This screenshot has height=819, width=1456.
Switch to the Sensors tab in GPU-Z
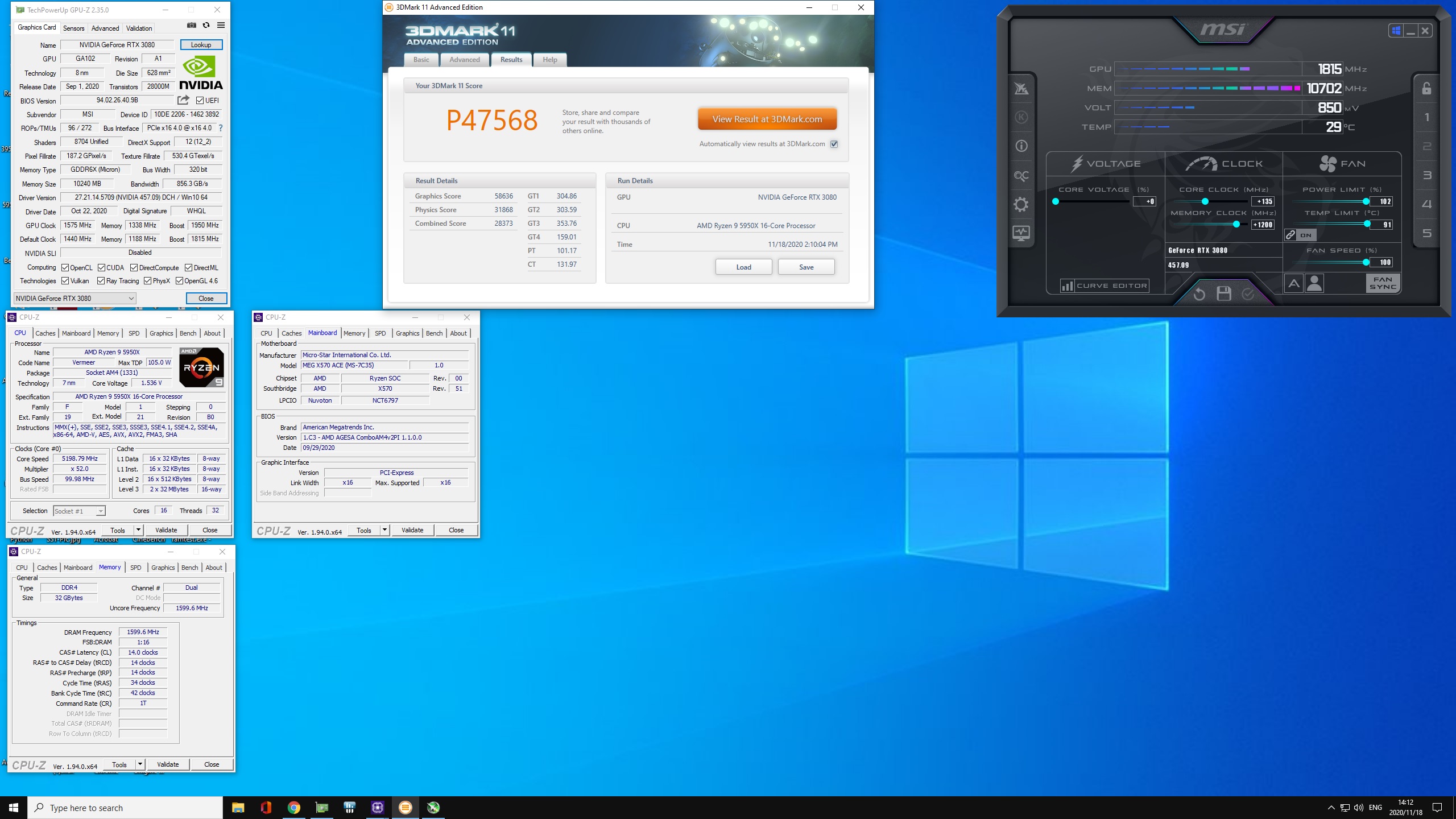pyautogui.click(x=73, y=28)
